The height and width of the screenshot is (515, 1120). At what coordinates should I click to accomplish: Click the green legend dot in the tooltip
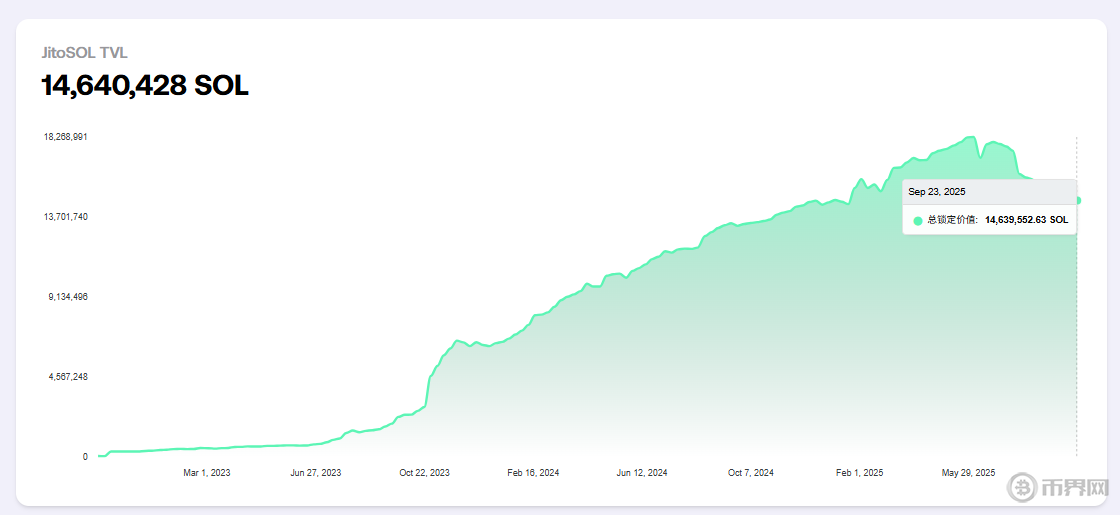(917, 220)
